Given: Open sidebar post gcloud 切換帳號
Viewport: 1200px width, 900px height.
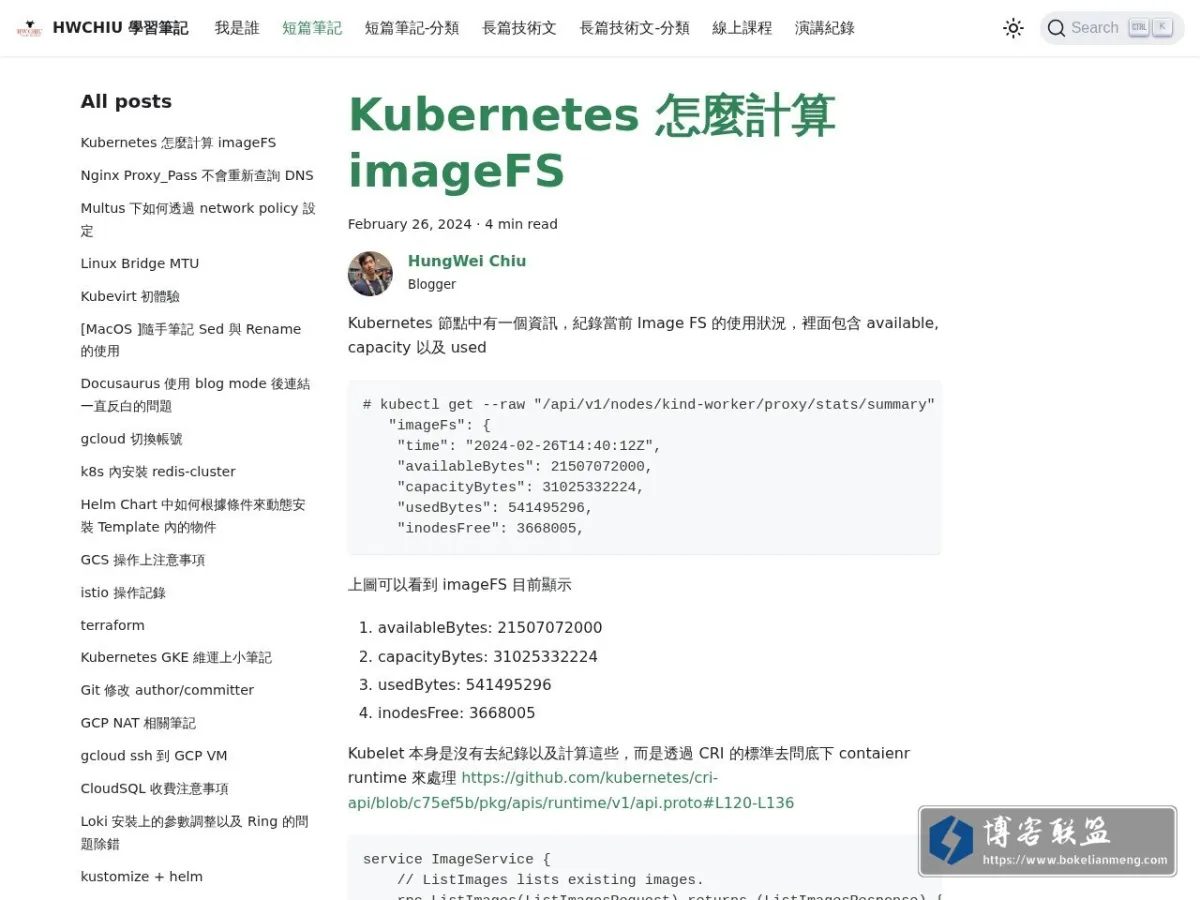Looking at the screenshot, I should 132,439.
